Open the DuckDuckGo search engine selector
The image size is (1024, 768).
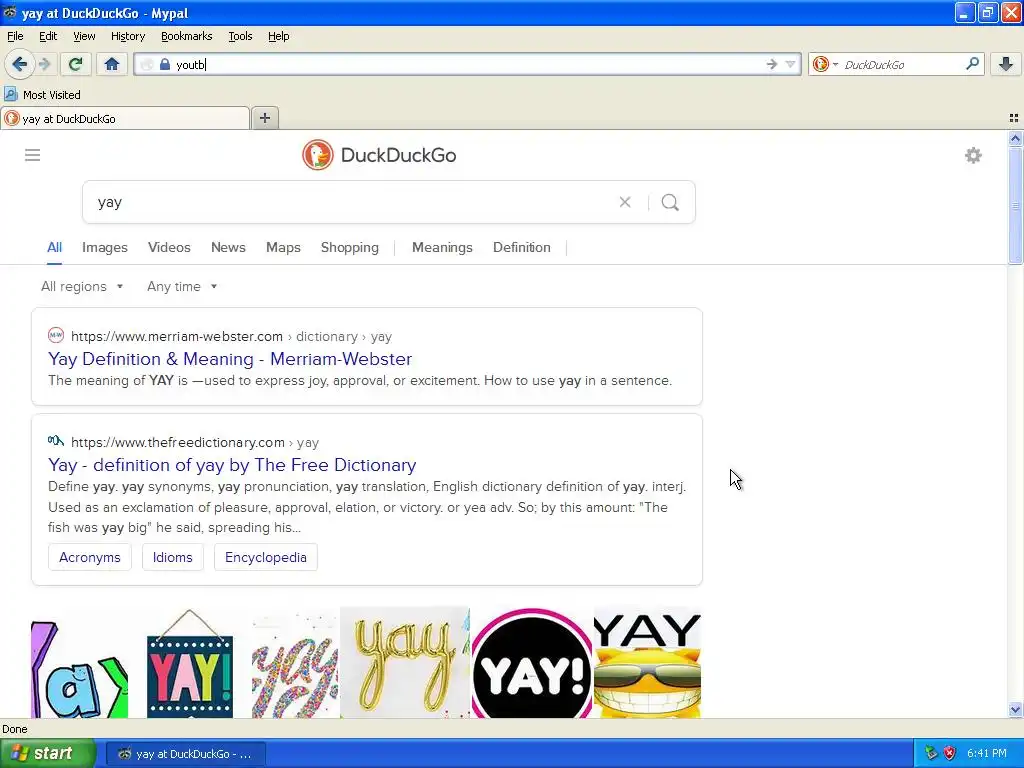tap(825, 64)
